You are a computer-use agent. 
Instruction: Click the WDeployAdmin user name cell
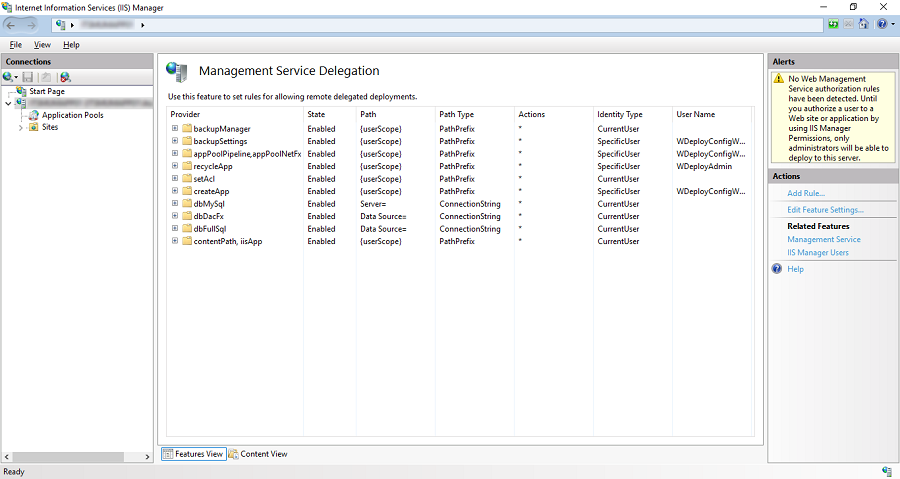point(704,166)
